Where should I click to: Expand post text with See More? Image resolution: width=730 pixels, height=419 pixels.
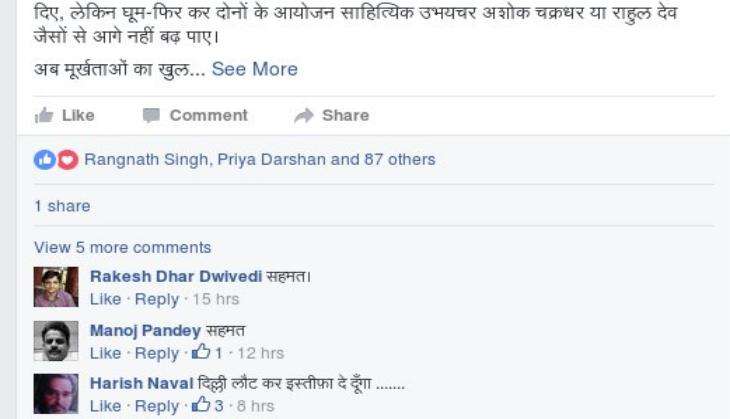[255, 69]
